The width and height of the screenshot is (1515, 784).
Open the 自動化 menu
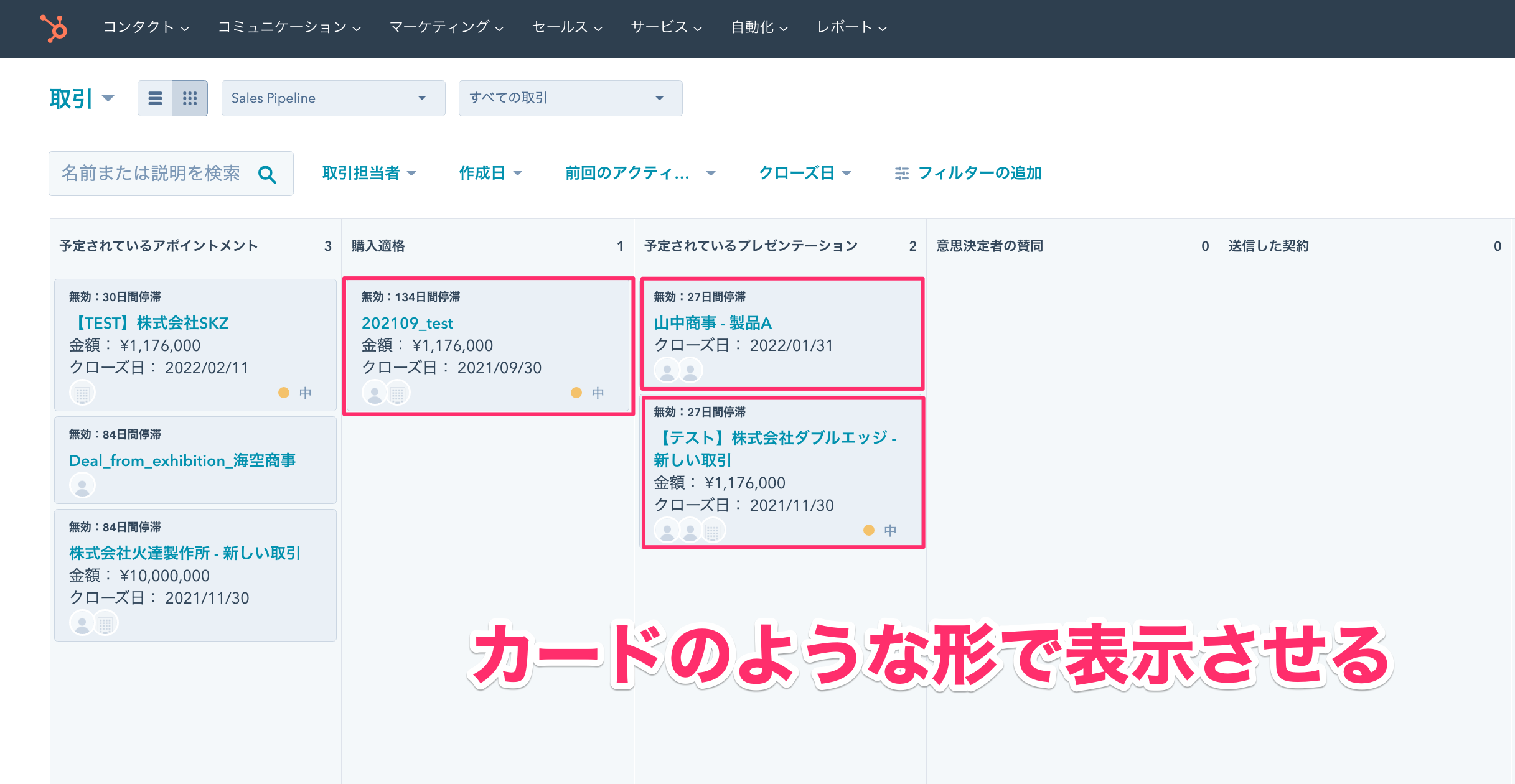(x=759, y=27)
